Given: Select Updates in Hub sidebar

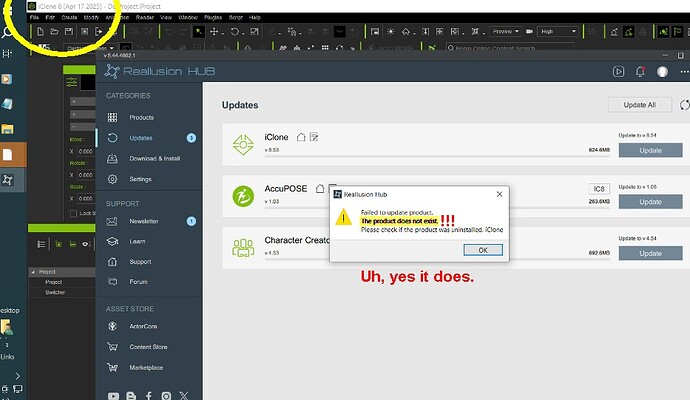Looking at the screenshot, I should (141, 138).
